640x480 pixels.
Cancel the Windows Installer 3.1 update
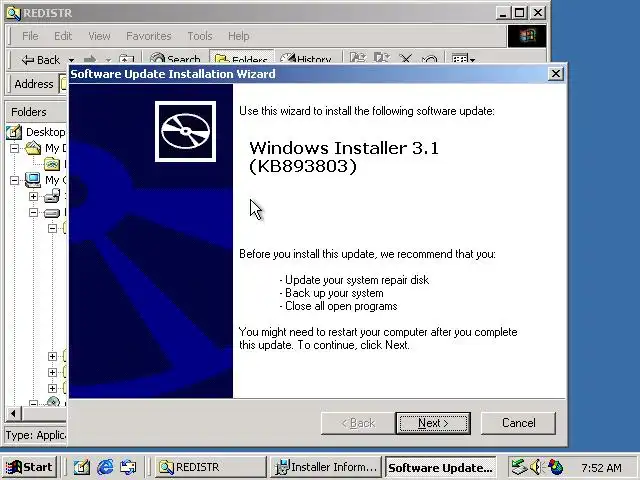(x=518, y=423)
